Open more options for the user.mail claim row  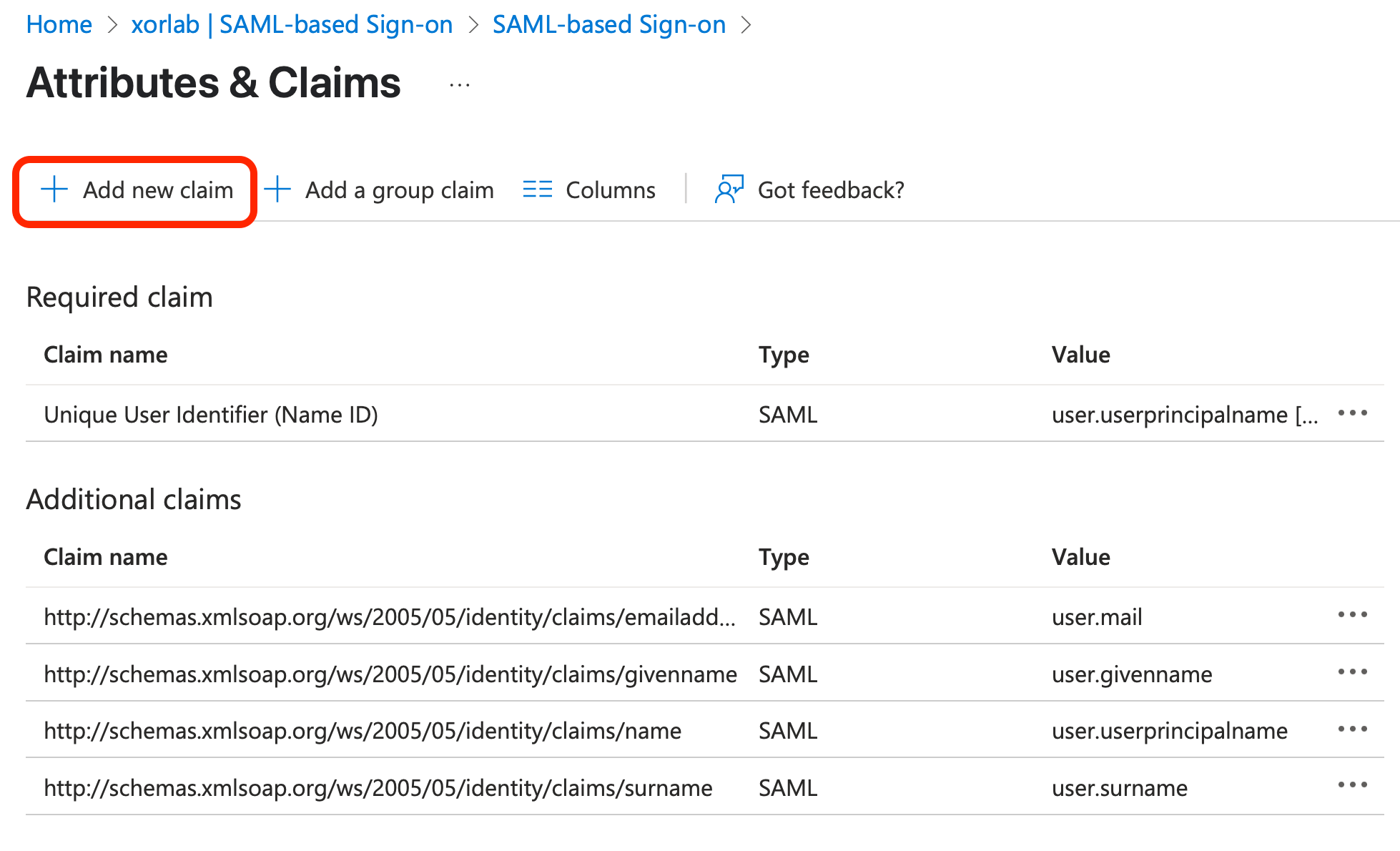click(1353, 615)
